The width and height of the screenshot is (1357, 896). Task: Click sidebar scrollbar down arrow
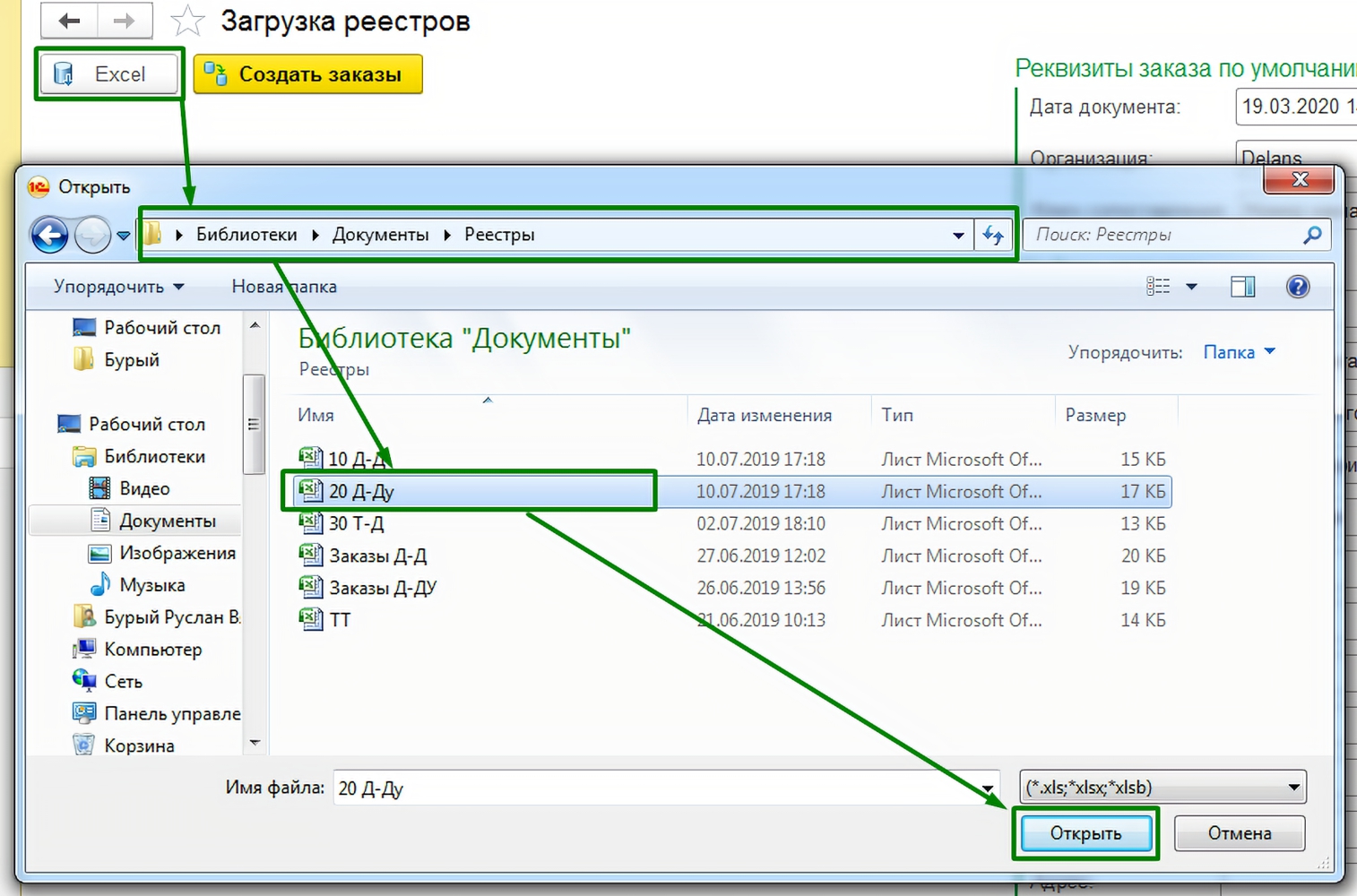click(x=255, y=743)
